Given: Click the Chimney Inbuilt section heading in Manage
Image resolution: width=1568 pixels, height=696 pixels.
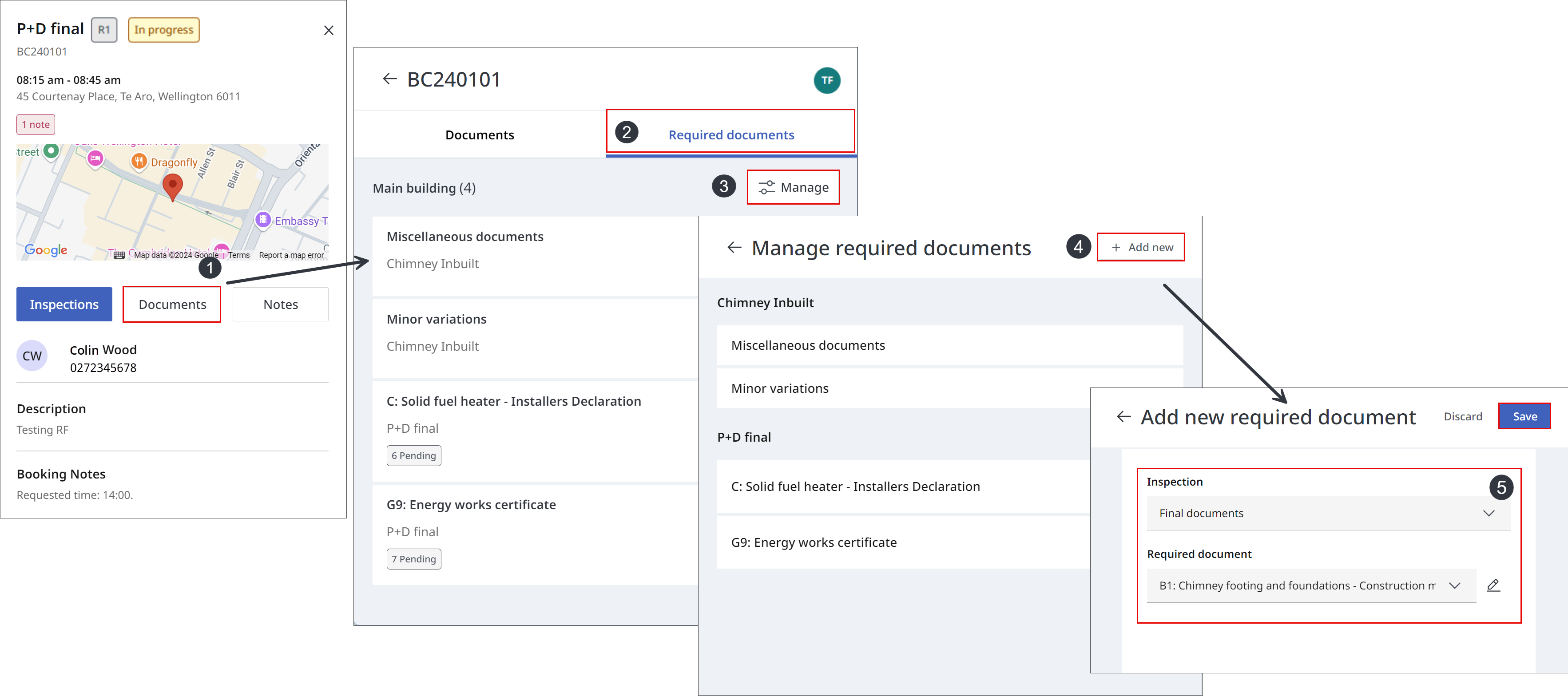Looking at the screenshot, I should pyautogui.click(x=765, y=303).
